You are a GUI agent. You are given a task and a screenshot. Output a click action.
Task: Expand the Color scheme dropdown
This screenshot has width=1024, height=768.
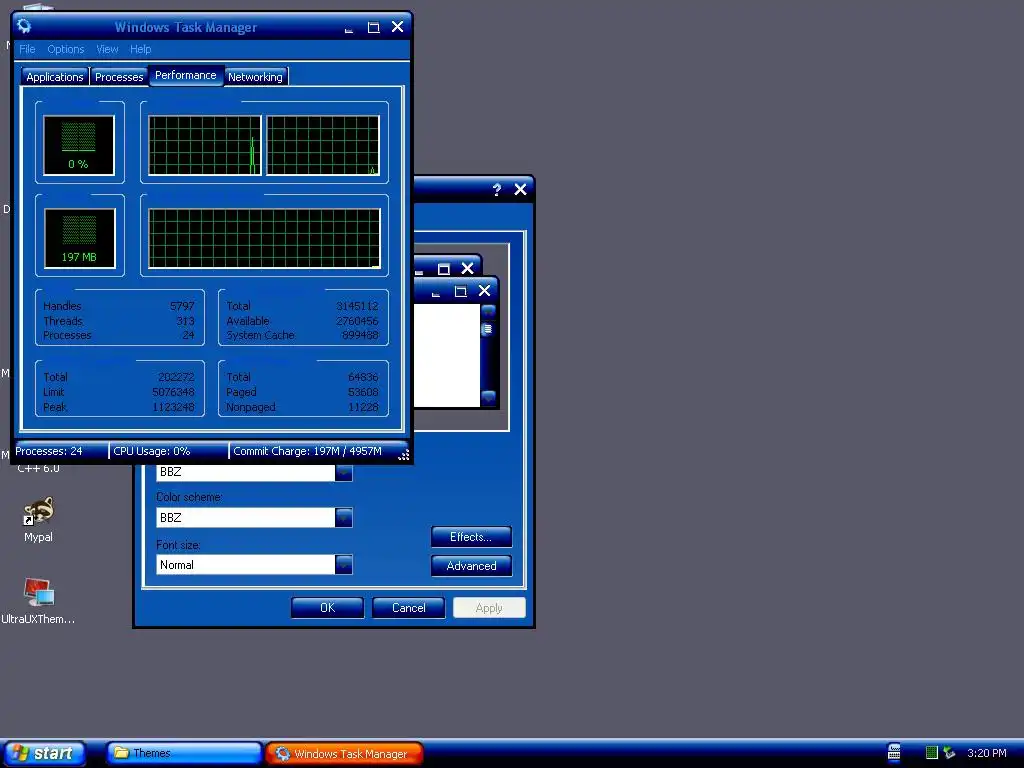344,518
